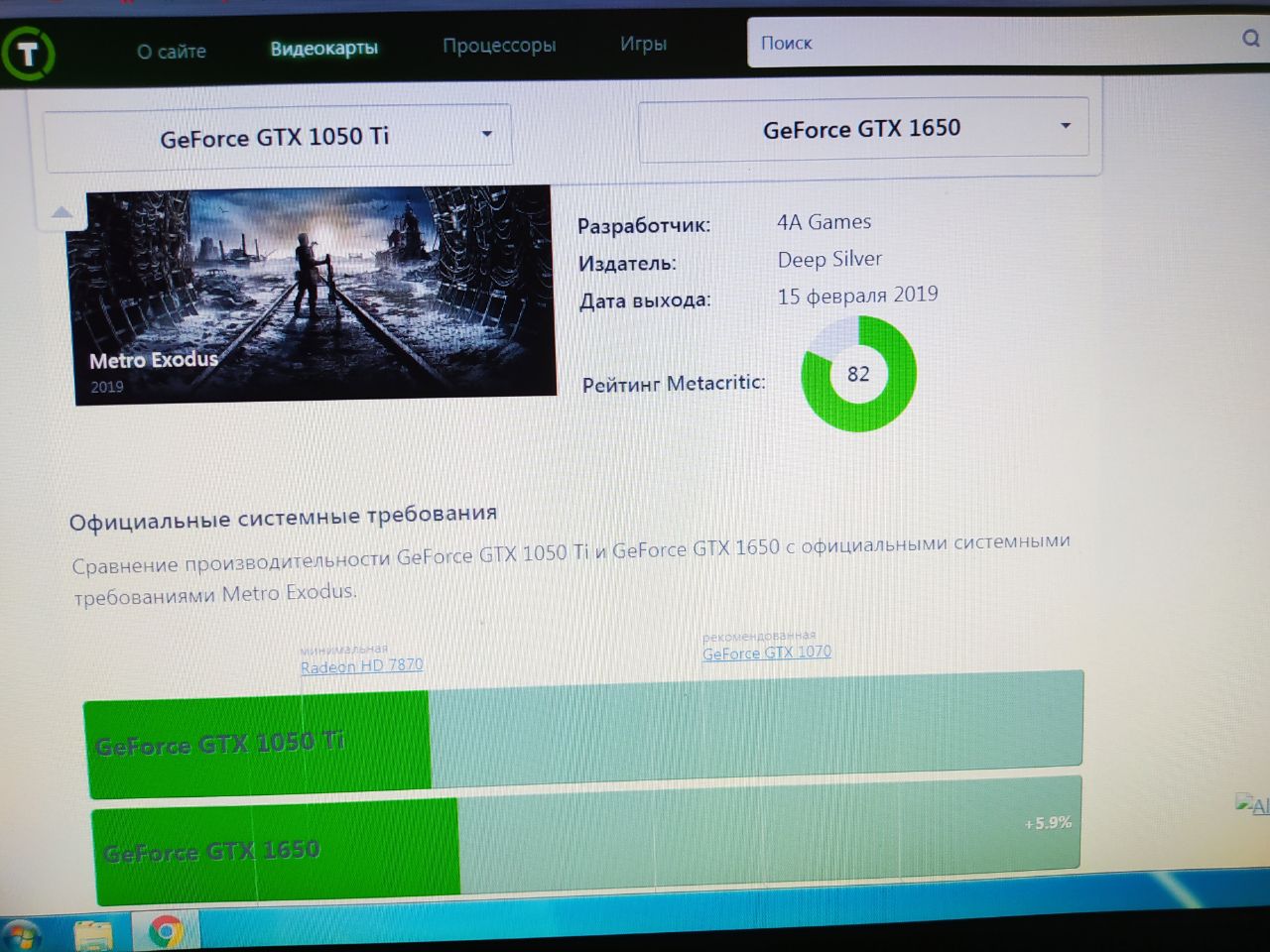Open the О сайте menu item

[x=172, y=51]
